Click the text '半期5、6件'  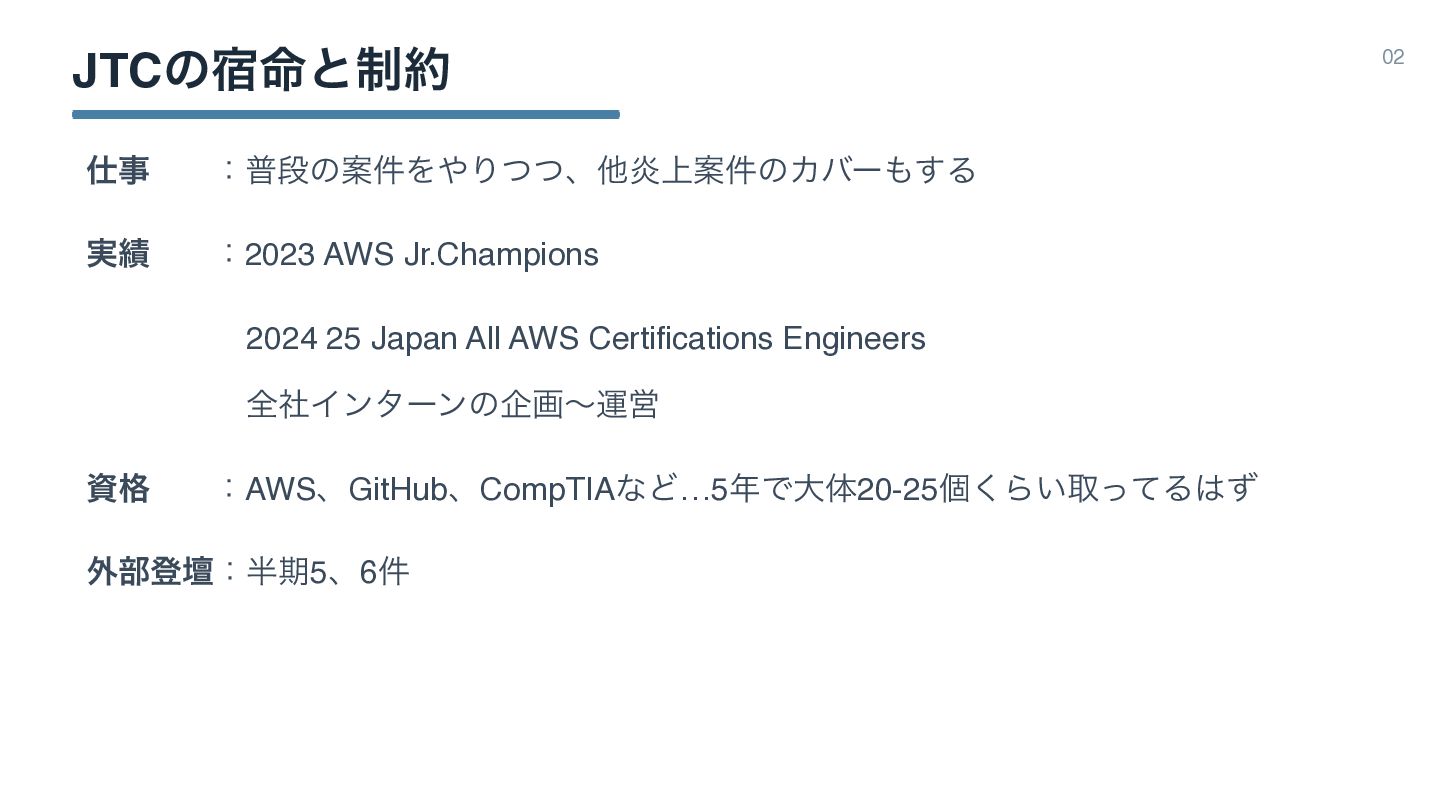pos(328,572)
